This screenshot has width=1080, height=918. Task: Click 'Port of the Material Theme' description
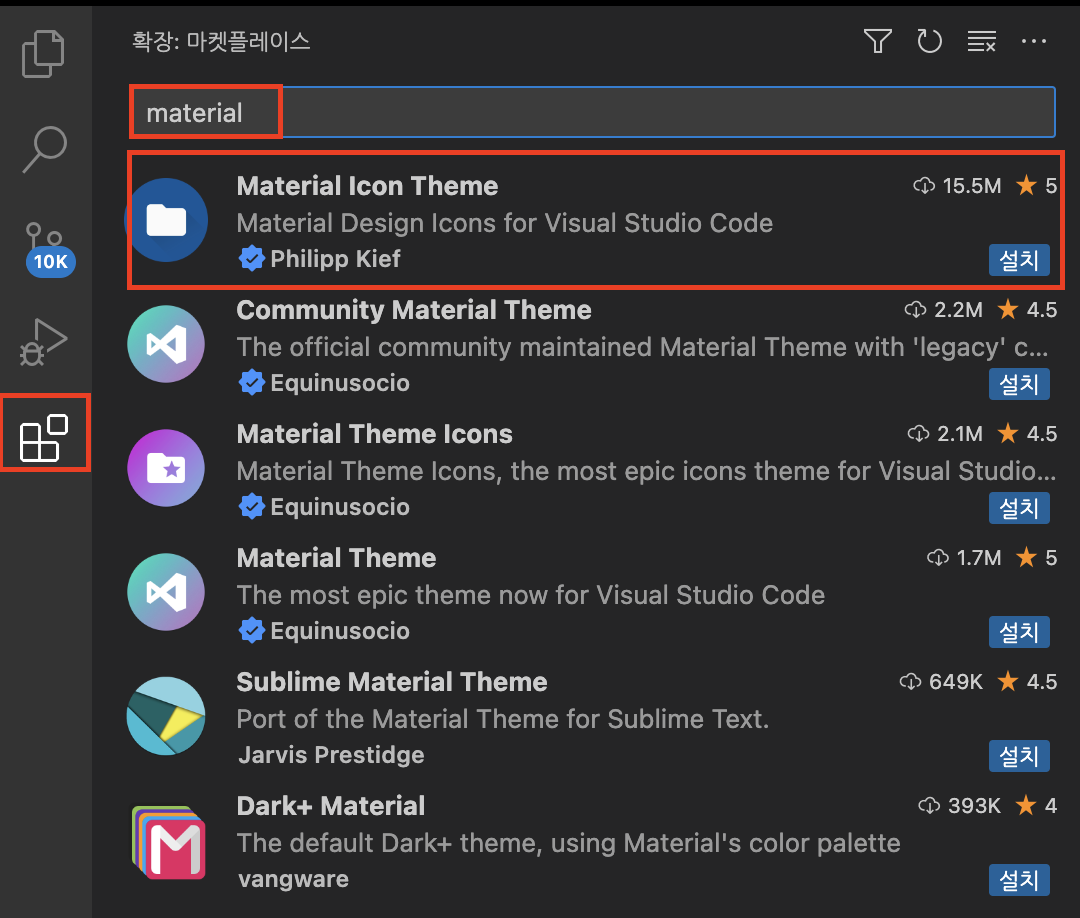[x=503, y=719]
